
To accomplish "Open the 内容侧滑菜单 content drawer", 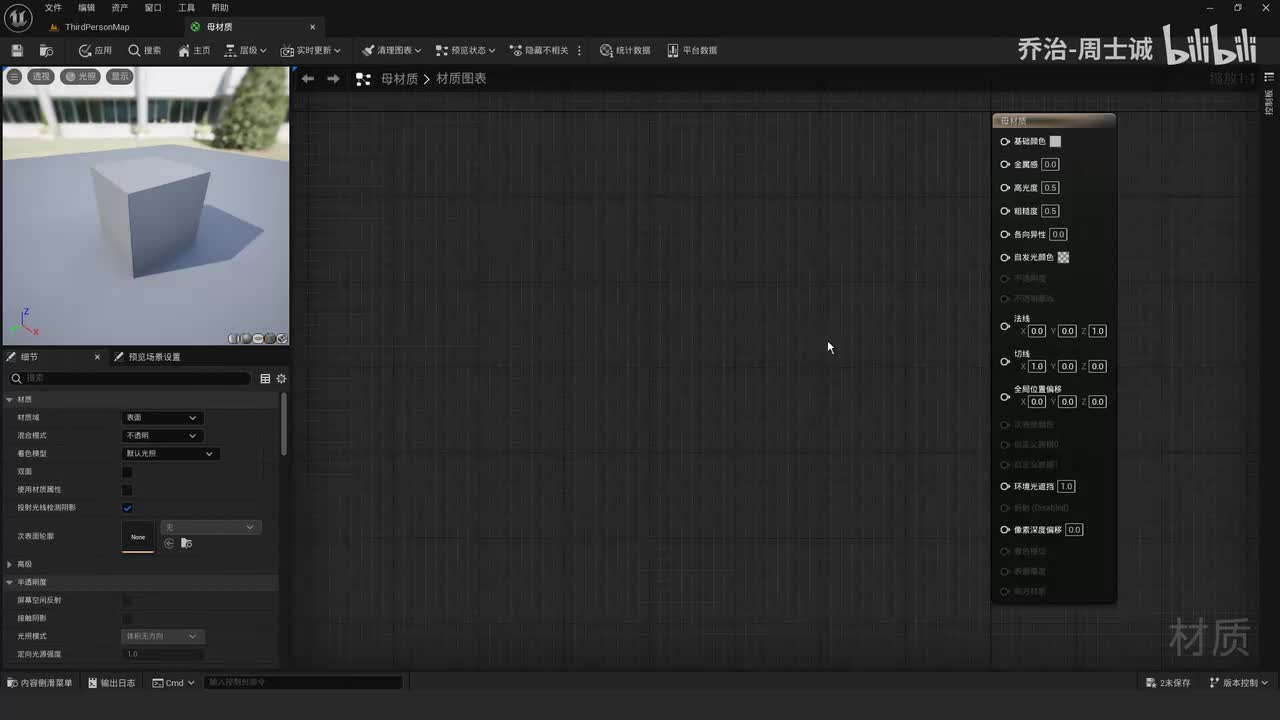I will click(x=40, y=683).
